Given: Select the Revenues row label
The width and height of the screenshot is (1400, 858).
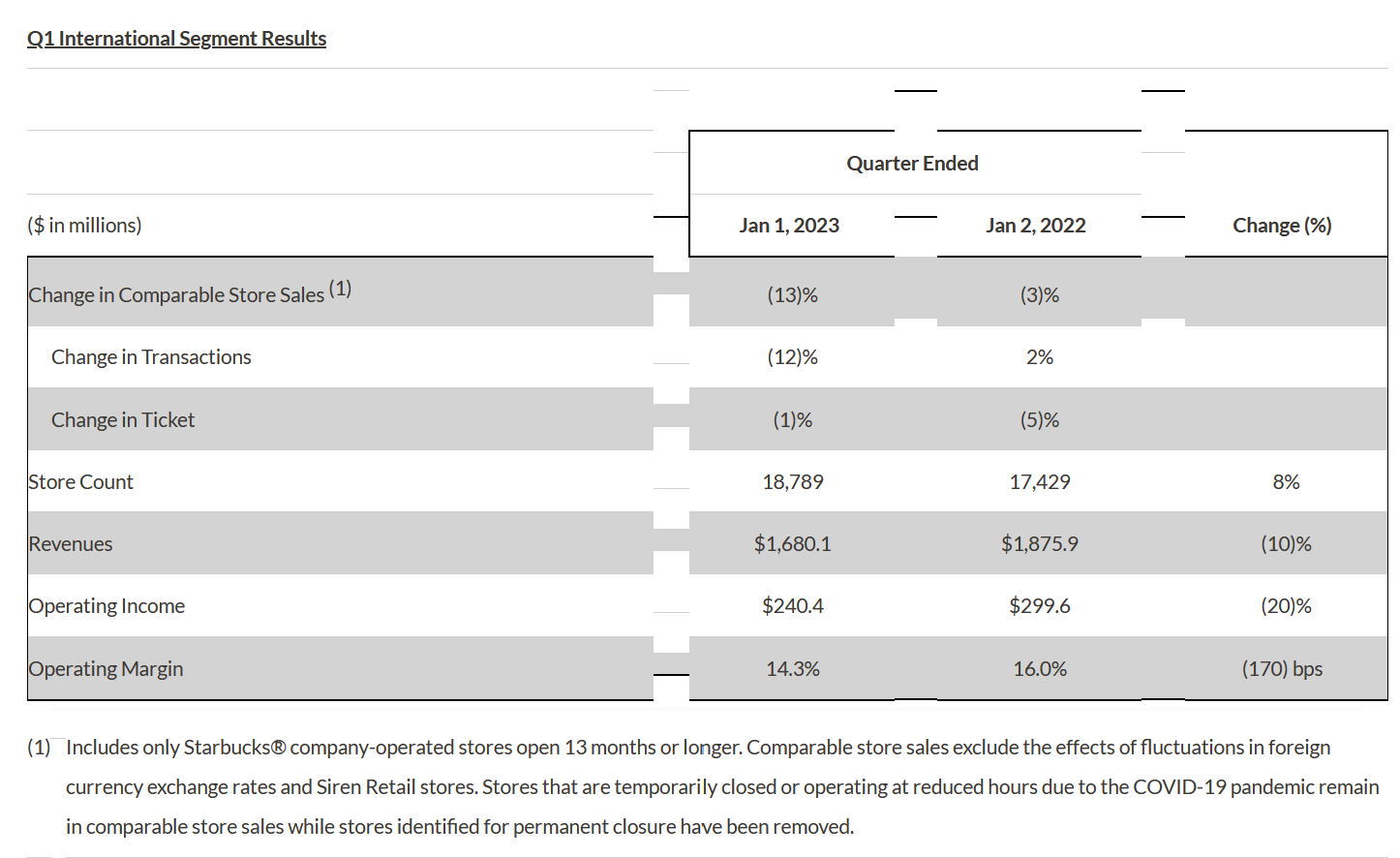Looking at the screenshot, I should [x=71, y=544].
